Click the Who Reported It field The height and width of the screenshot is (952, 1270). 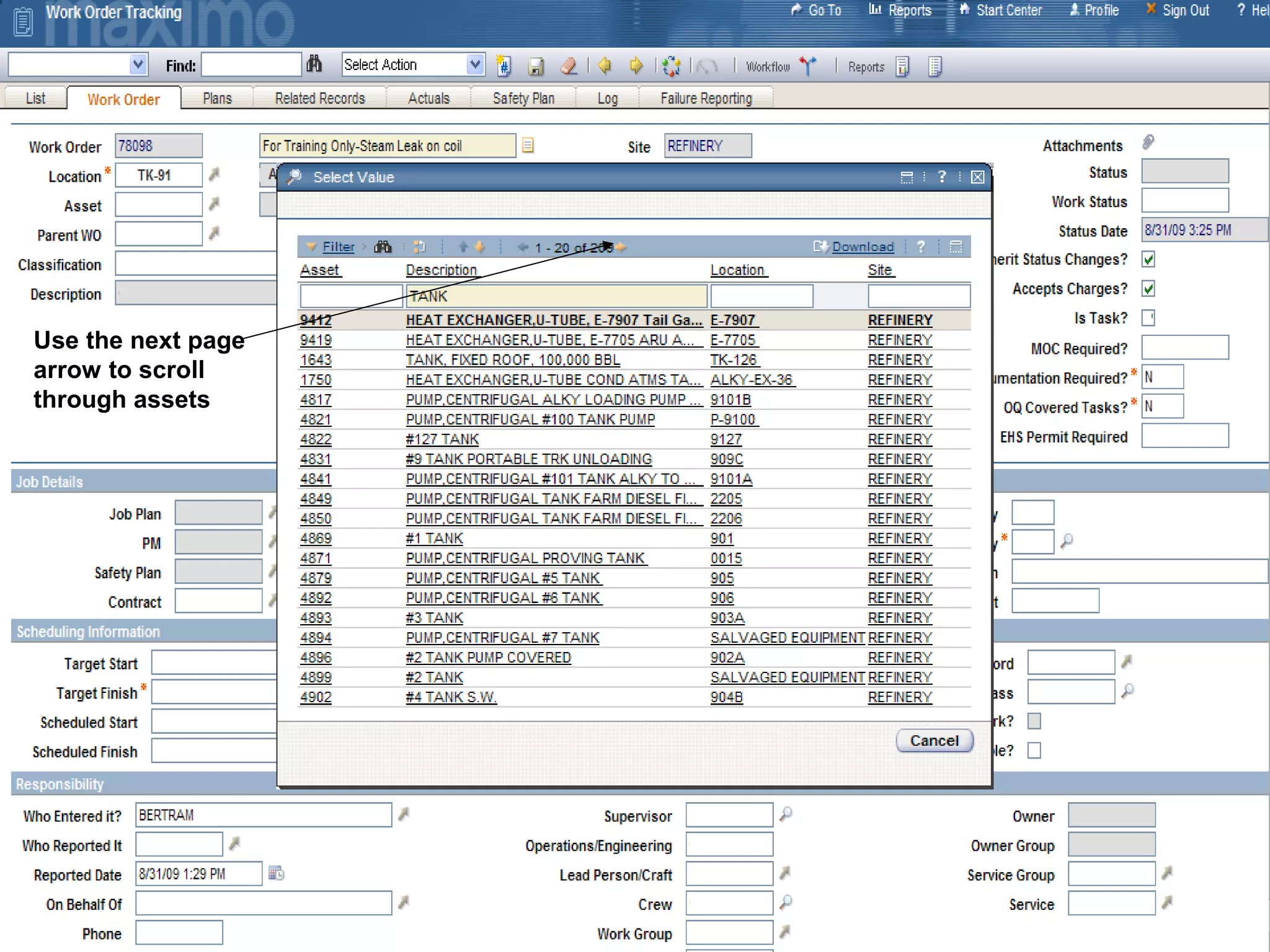tap(179, 844)
